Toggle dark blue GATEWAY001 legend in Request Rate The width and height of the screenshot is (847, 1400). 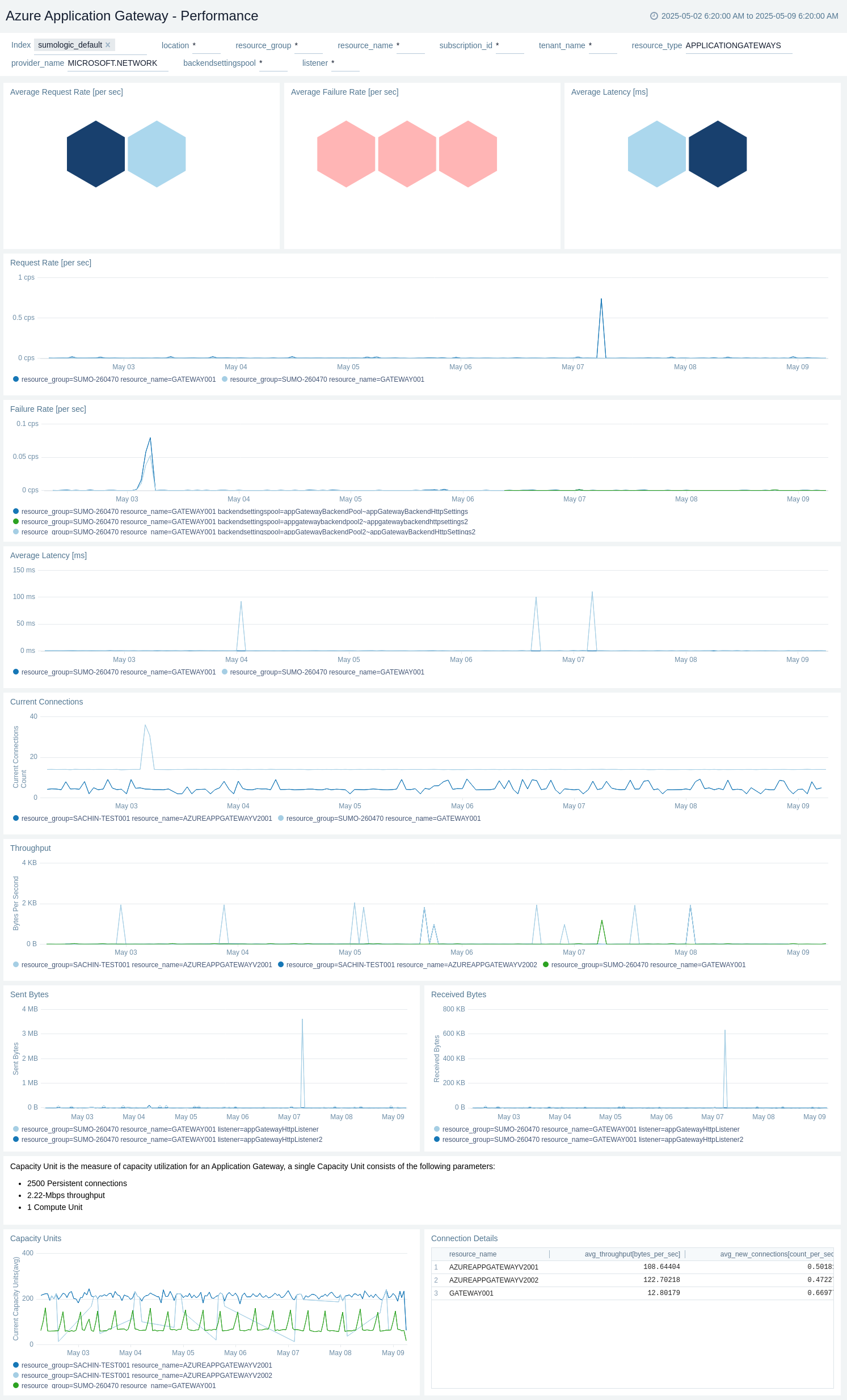114,379
